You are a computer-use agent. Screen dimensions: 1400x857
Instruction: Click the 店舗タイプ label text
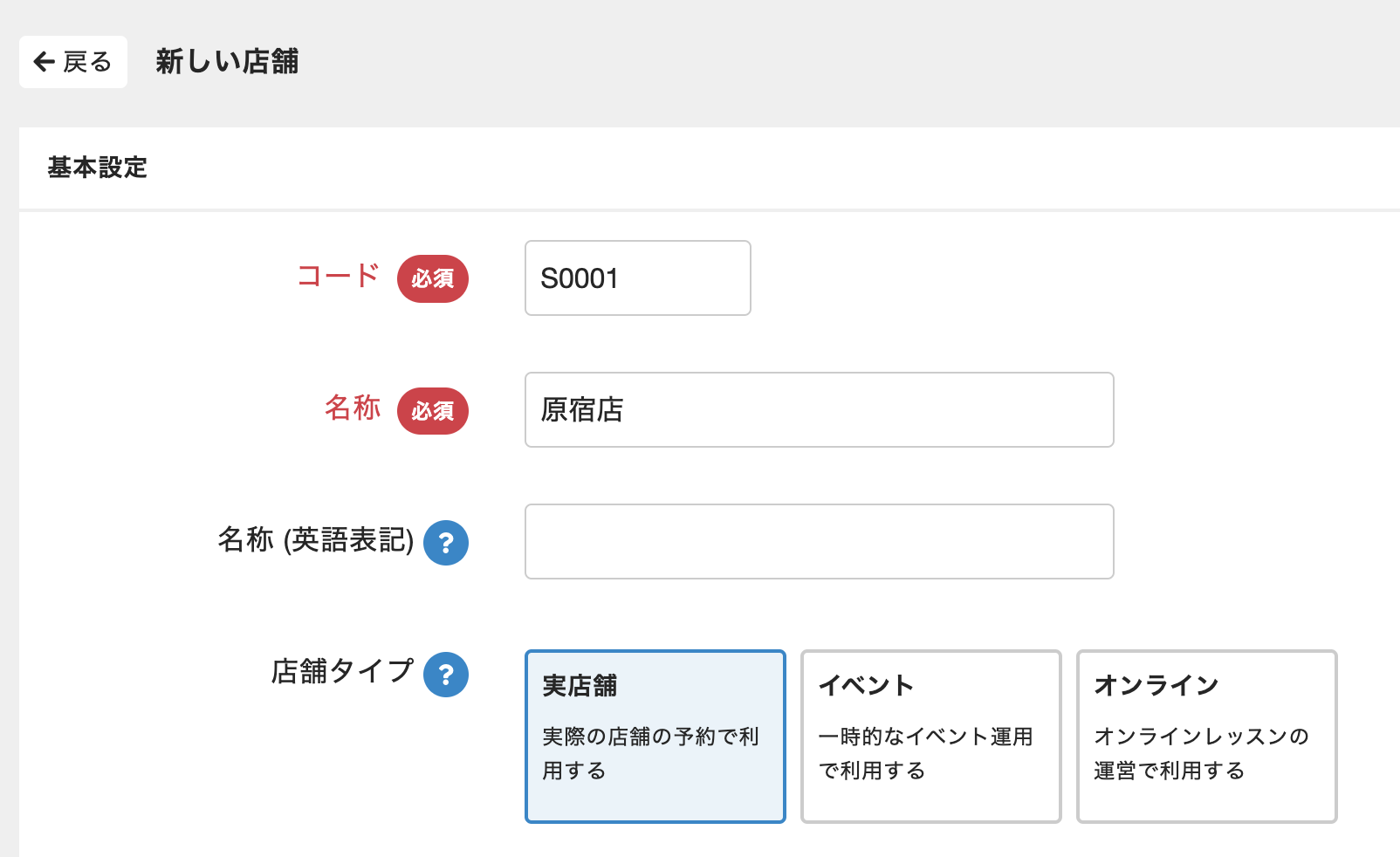[x=342, y=671]
